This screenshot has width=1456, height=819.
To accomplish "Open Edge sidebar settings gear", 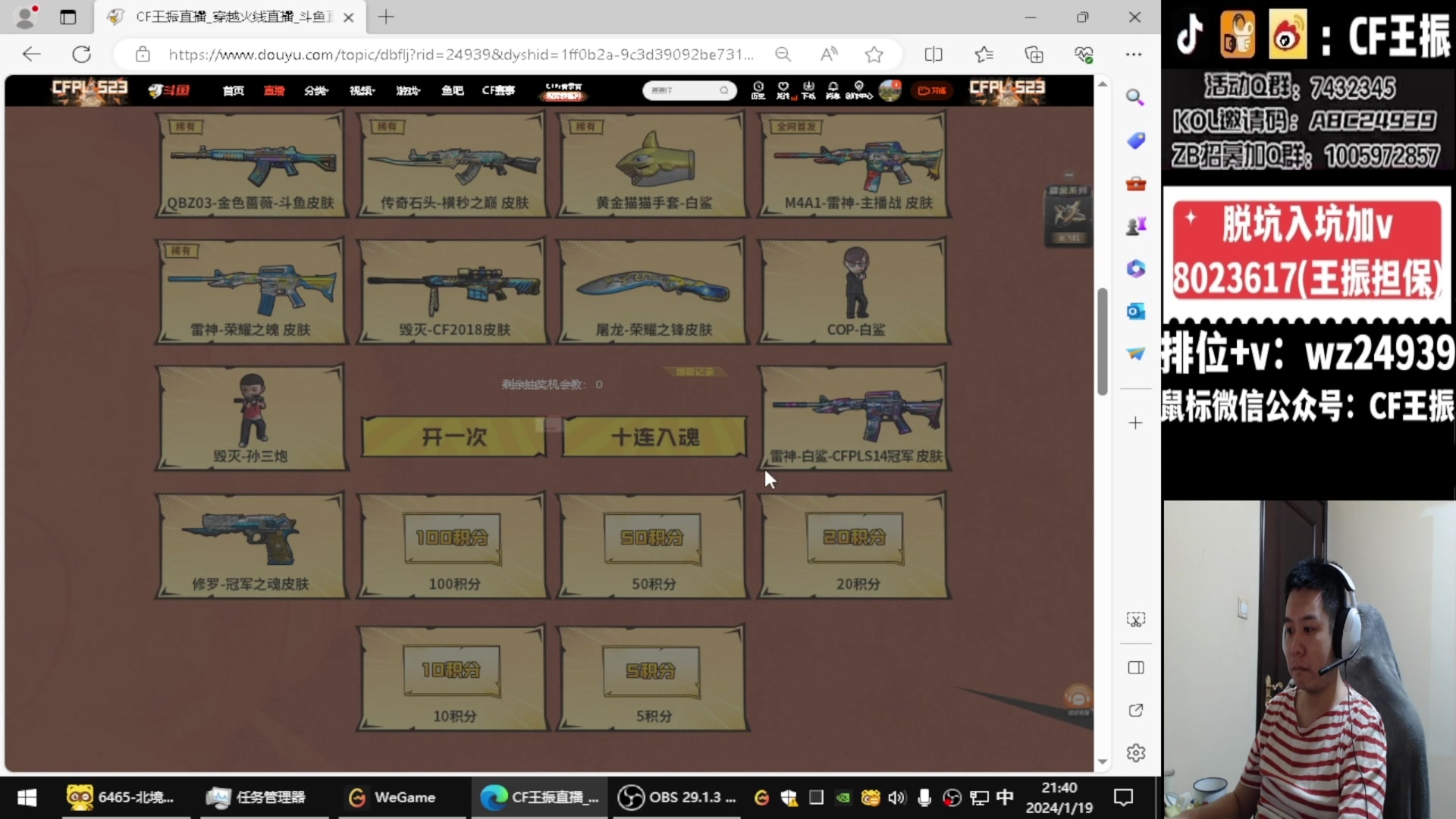I will point(1135,753).
